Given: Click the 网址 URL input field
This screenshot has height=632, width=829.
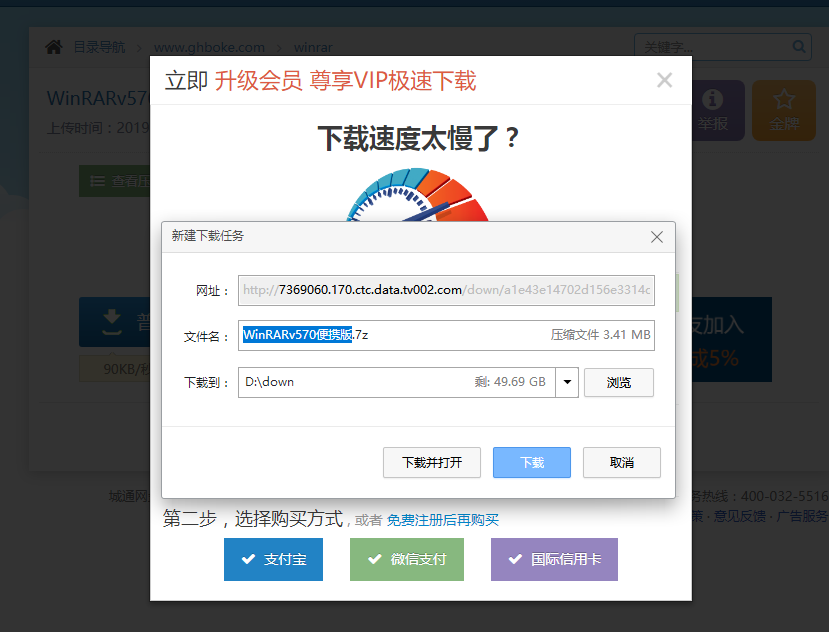Looking at the screenshot, I should 446,290.
